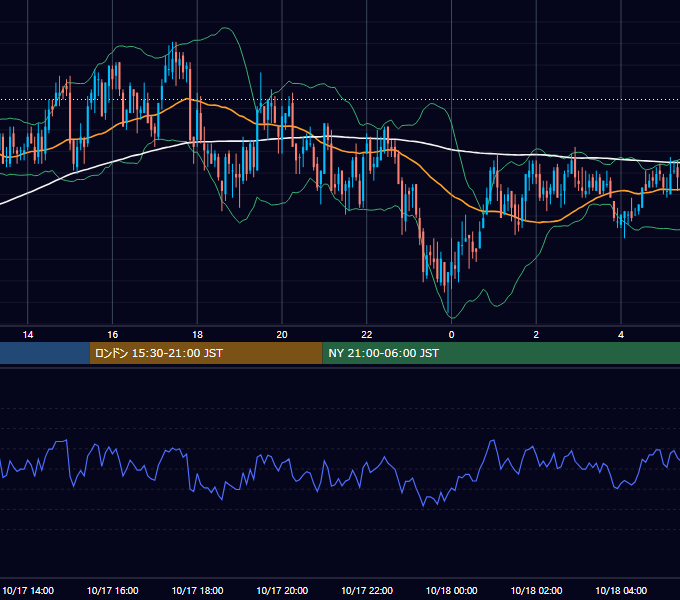Click the hour label 14 on time axis
The image size is (680, 600).
coord(28,335)
